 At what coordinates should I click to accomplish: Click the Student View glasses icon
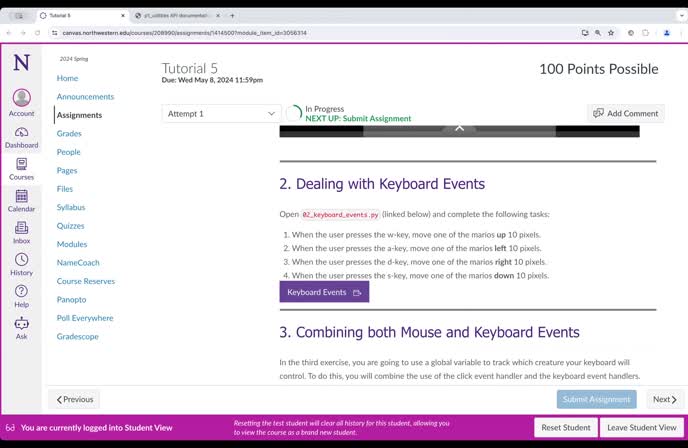tap(10, 427)
